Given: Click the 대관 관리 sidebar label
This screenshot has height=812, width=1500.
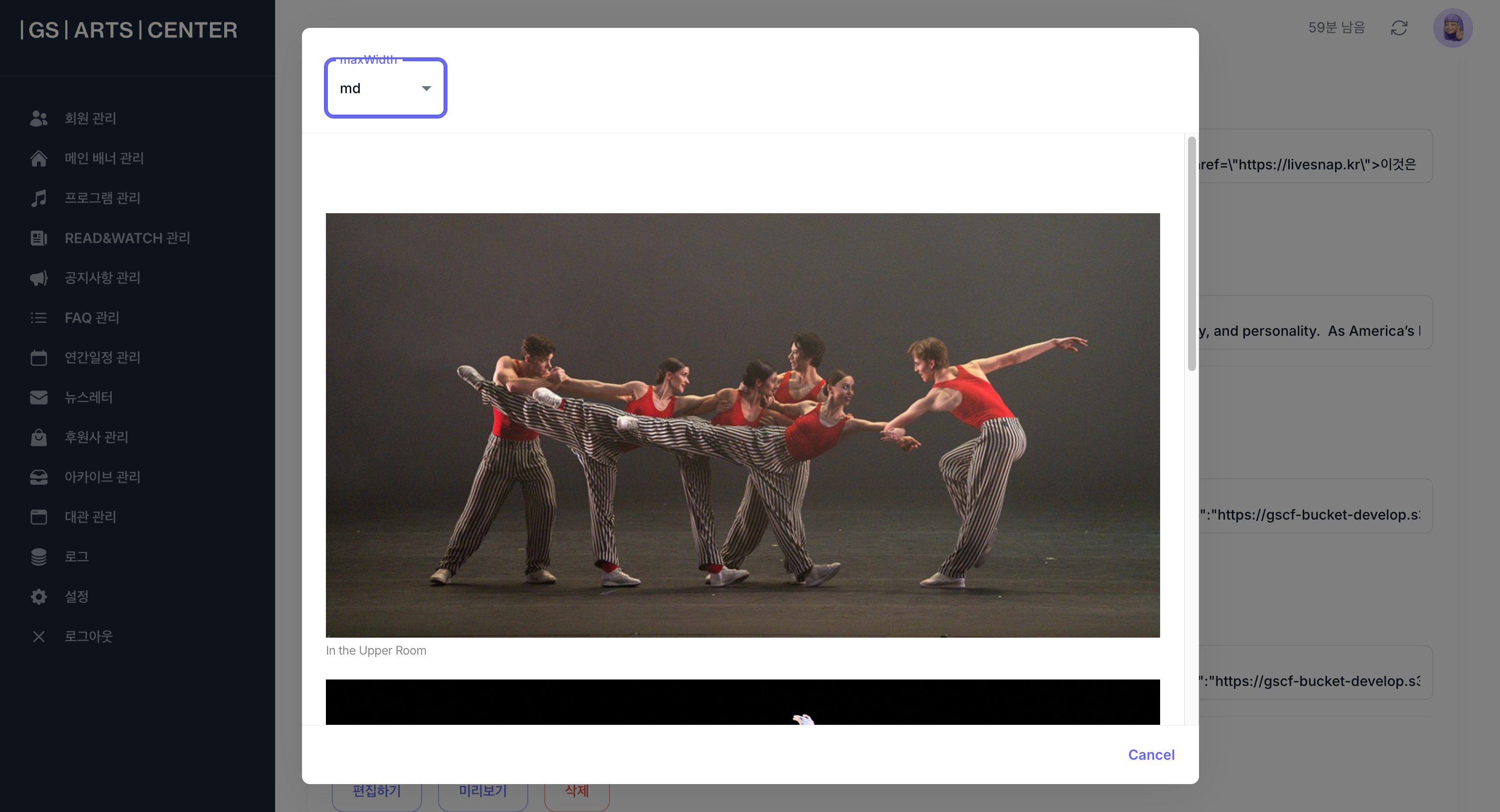Looking at the screenshot, I should coord(90,517).
